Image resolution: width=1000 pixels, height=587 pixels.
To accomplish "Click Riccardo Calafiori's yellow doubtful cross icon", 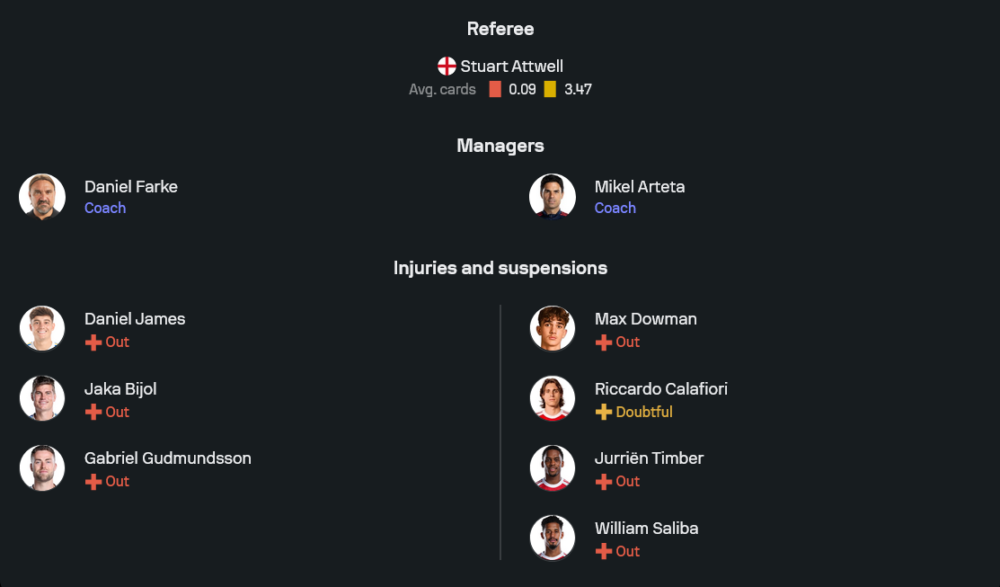I will [603, 412].
